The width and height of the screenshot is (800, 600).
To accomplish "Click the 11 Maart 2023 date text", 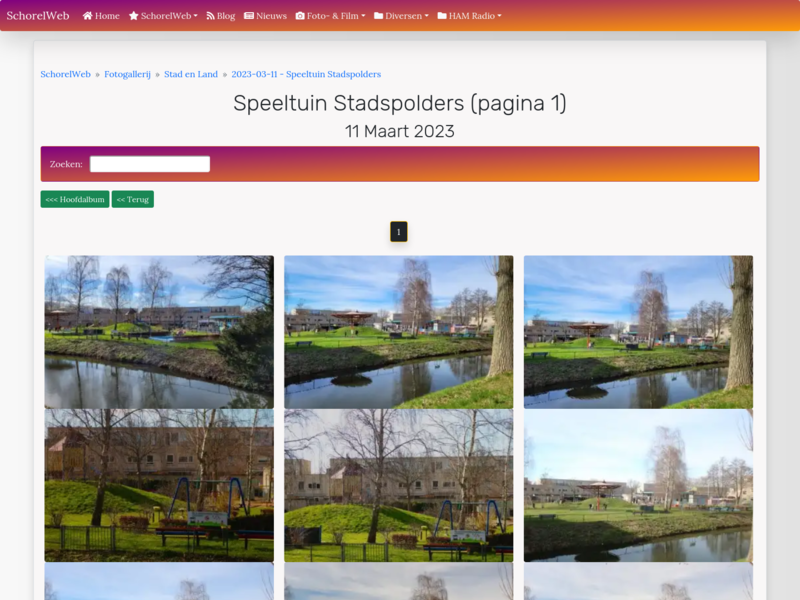I will [x=400, y=131].
